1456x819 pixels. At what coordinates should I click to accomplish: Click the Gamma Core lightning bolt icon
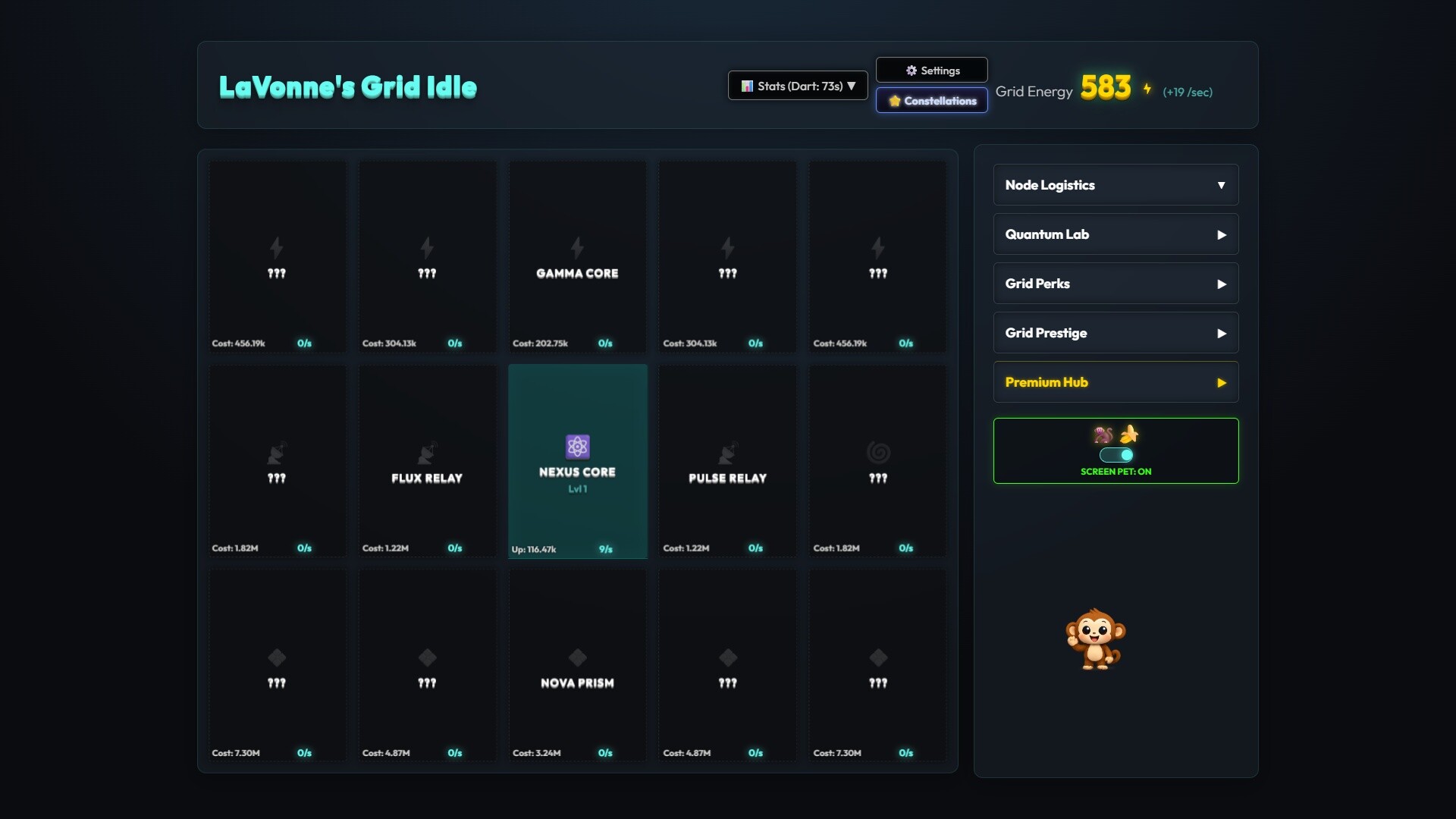click(x=577, y=248)
